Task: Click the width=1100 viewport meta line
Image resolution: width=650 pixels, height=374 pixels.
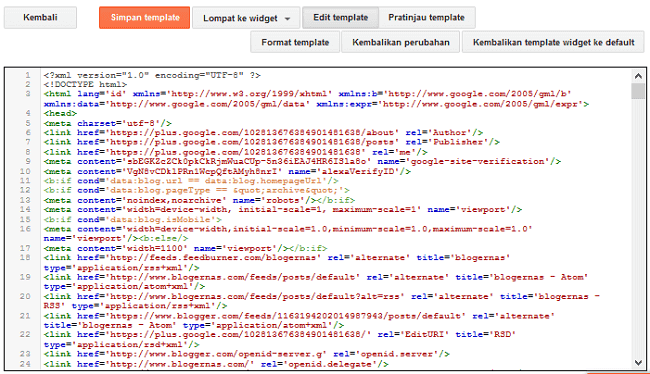Action: (x=185, y=248)
